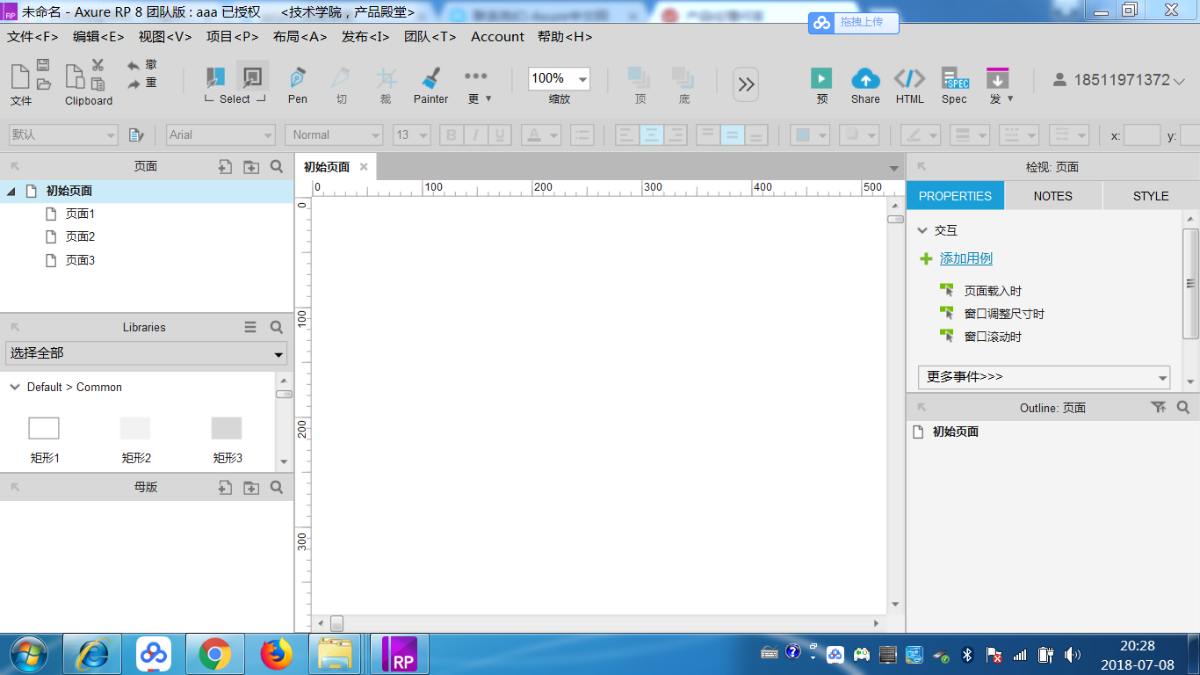
Task: Select the 窗口滚动时 event
Action: 993,337
